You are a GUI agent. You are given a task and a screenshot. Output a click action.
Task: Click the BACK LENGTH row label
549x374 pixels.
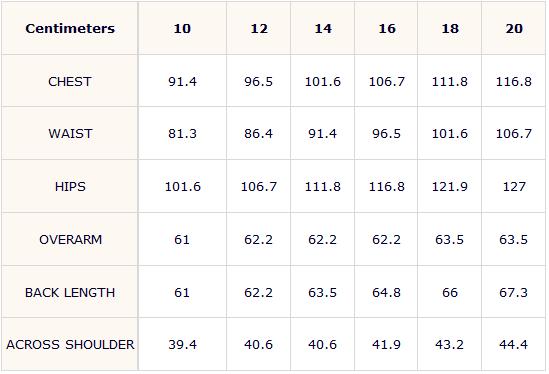pos(70,293)
